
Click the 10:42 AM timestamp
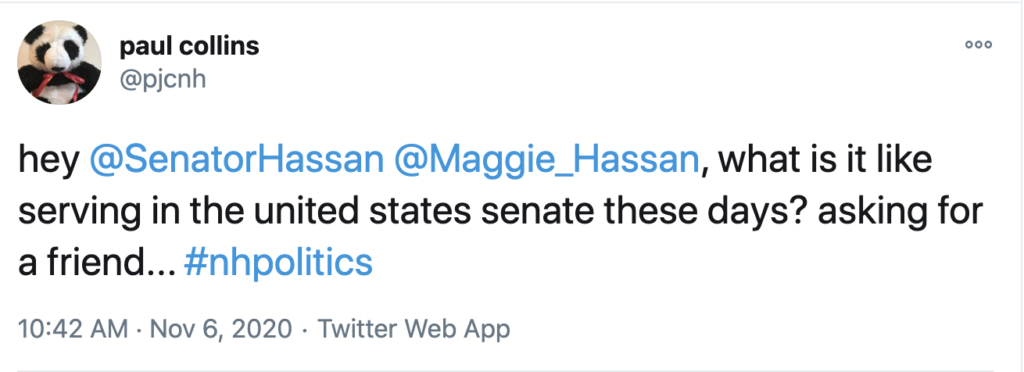click(x=73, y=329)
